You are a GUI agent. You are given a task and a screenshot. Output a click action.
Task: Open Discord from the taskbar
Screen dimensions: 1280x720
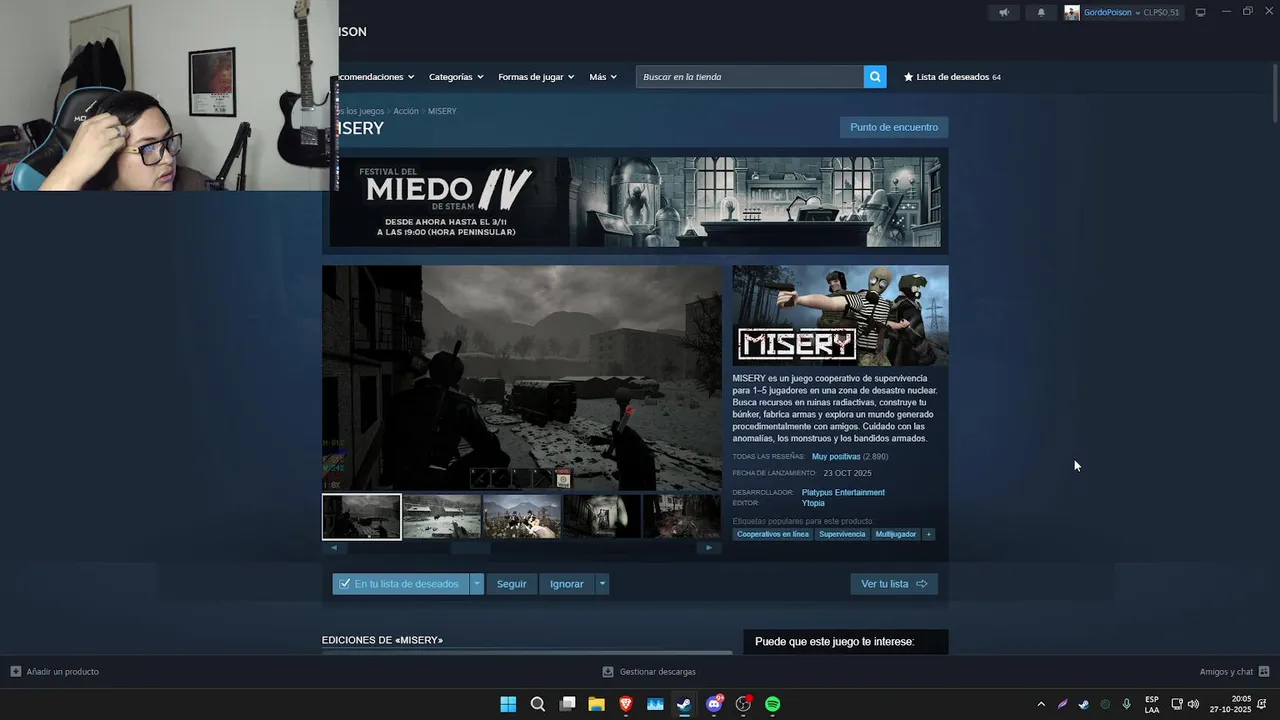tap(714, 704)
